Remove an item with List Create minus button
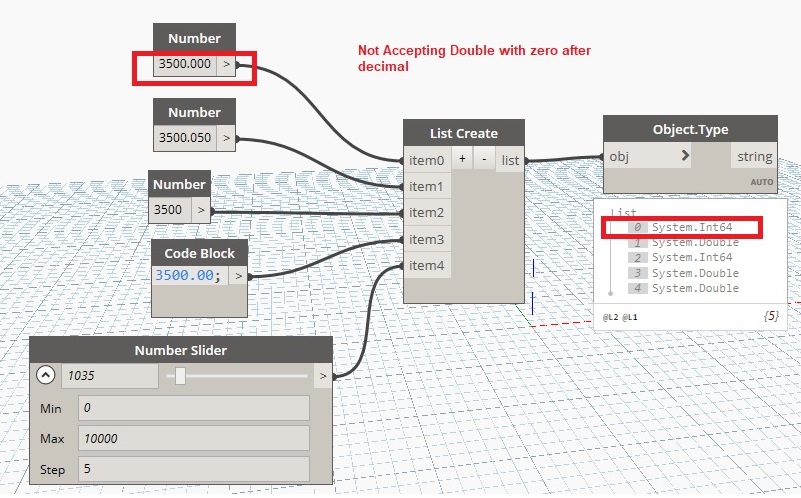 [x=484, y=159]
